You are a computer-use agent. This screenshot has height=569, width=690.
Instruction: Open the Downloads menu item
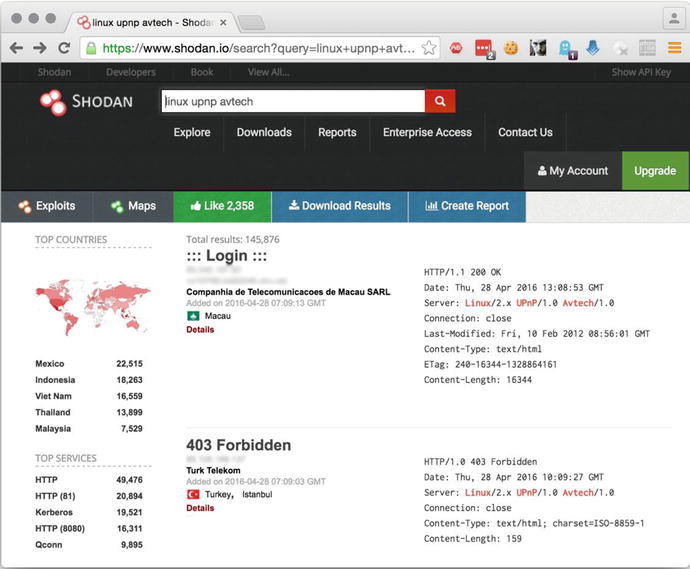click(x=264, y=132)
